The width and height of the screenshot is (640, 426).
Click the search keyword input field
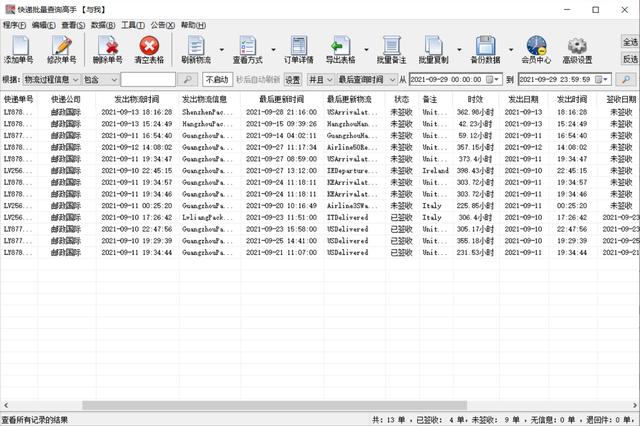tap(148, 80)
